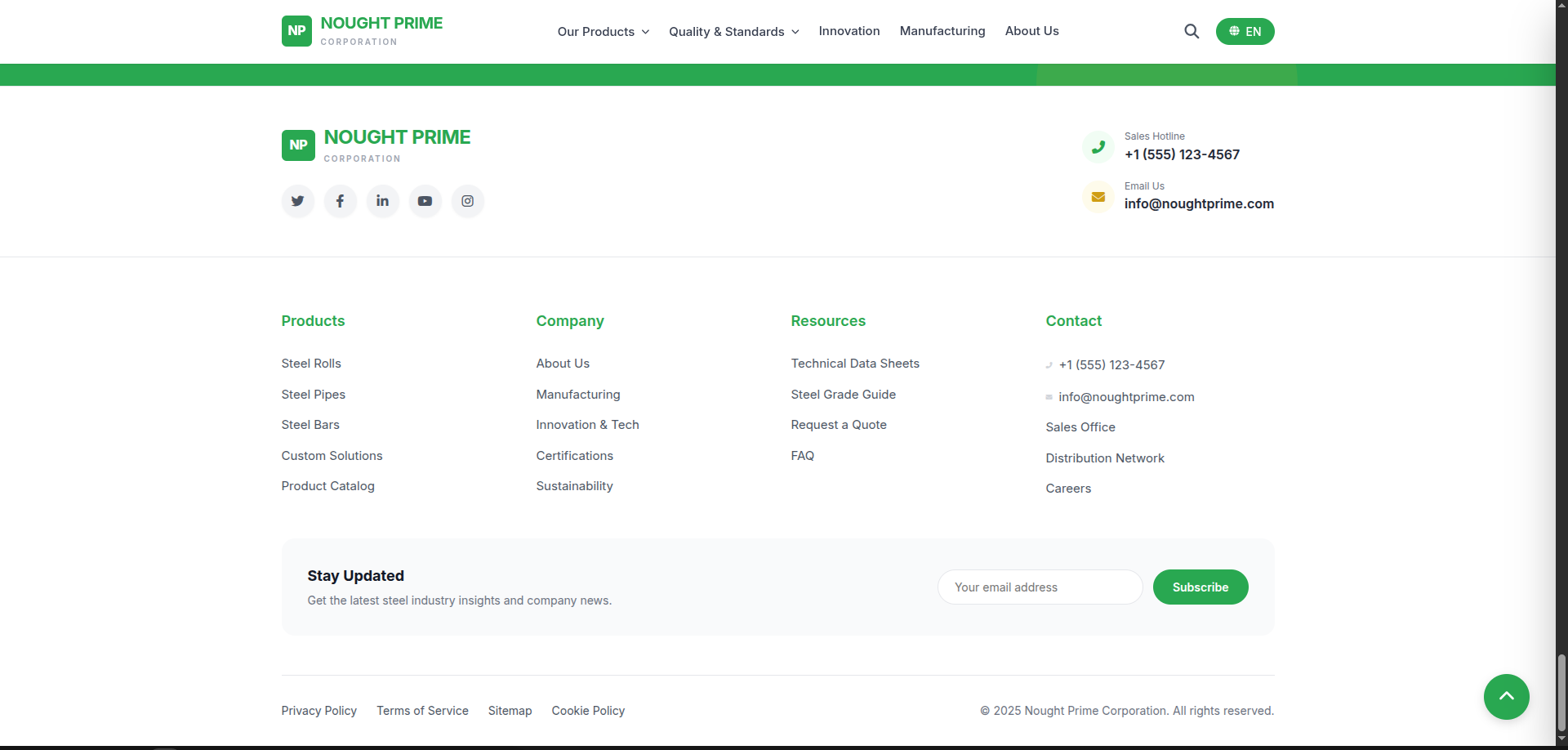
Task: Click the Subscribe button
Action: (1200, 587)
